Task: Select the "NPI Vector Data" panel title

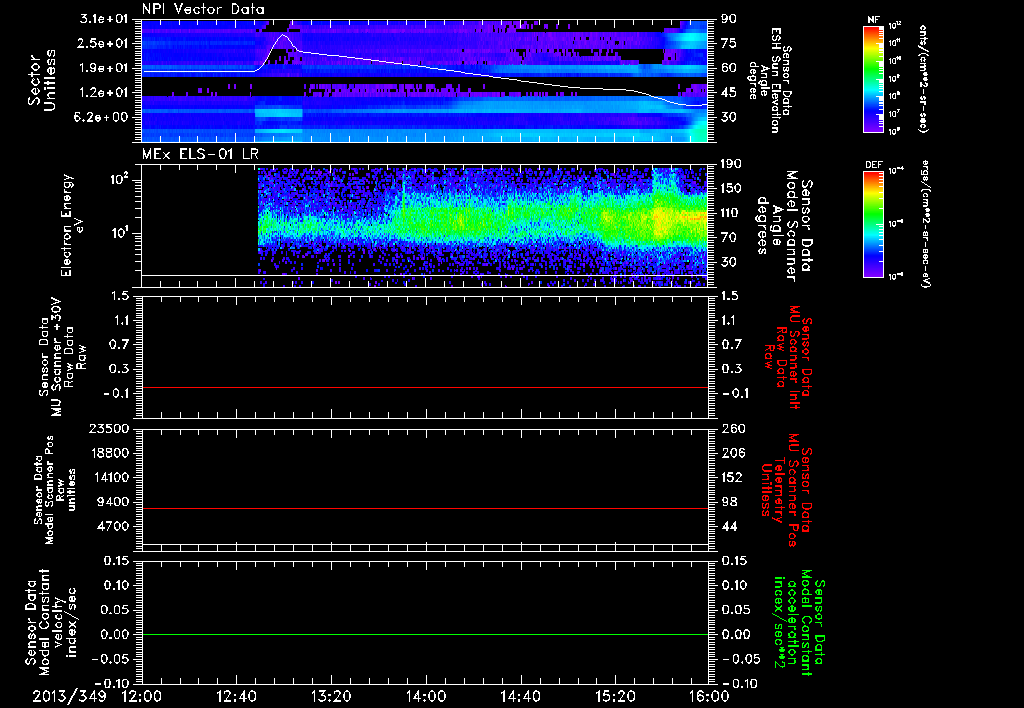Action: coord(203,9)
